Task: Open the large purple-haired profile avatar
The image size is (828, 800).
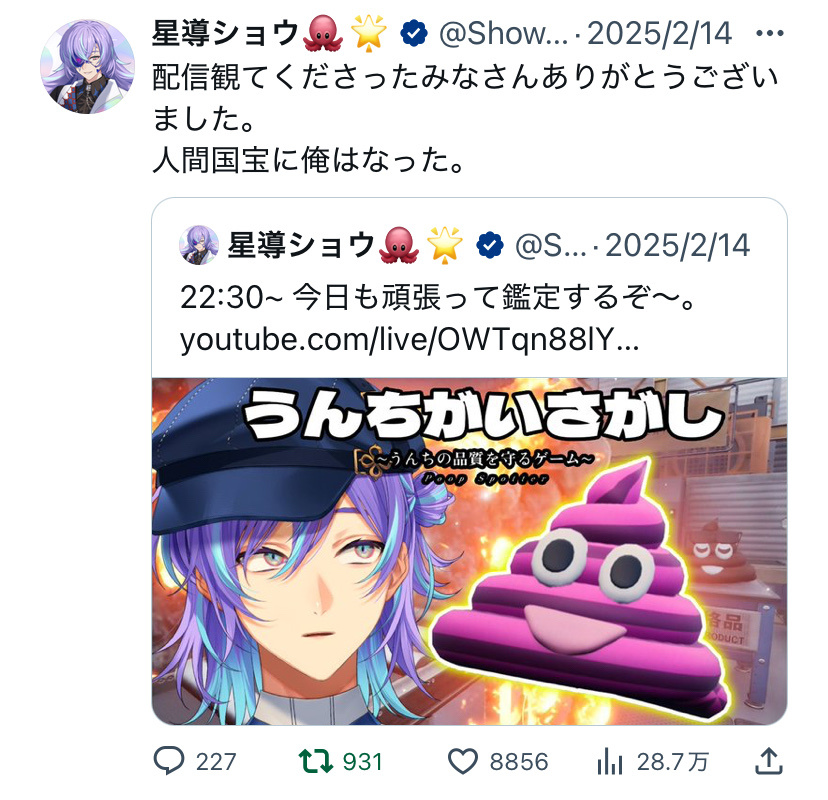Action: click(88, 67)
